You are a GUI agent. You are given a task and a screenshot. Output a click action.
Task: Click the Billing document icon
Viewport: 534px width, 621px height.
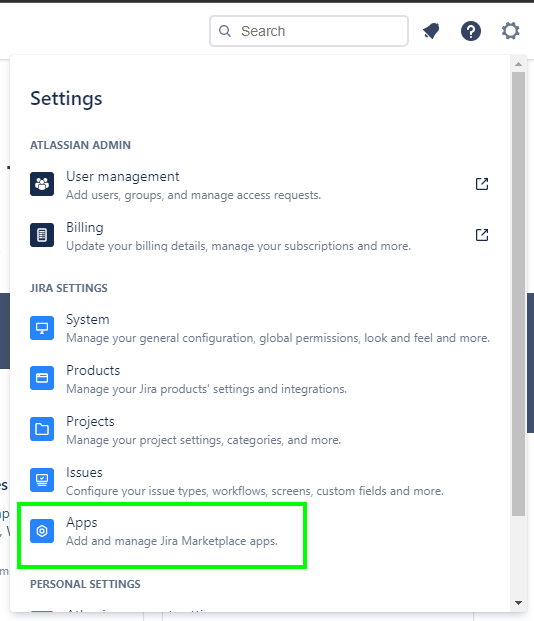point(42,235)
